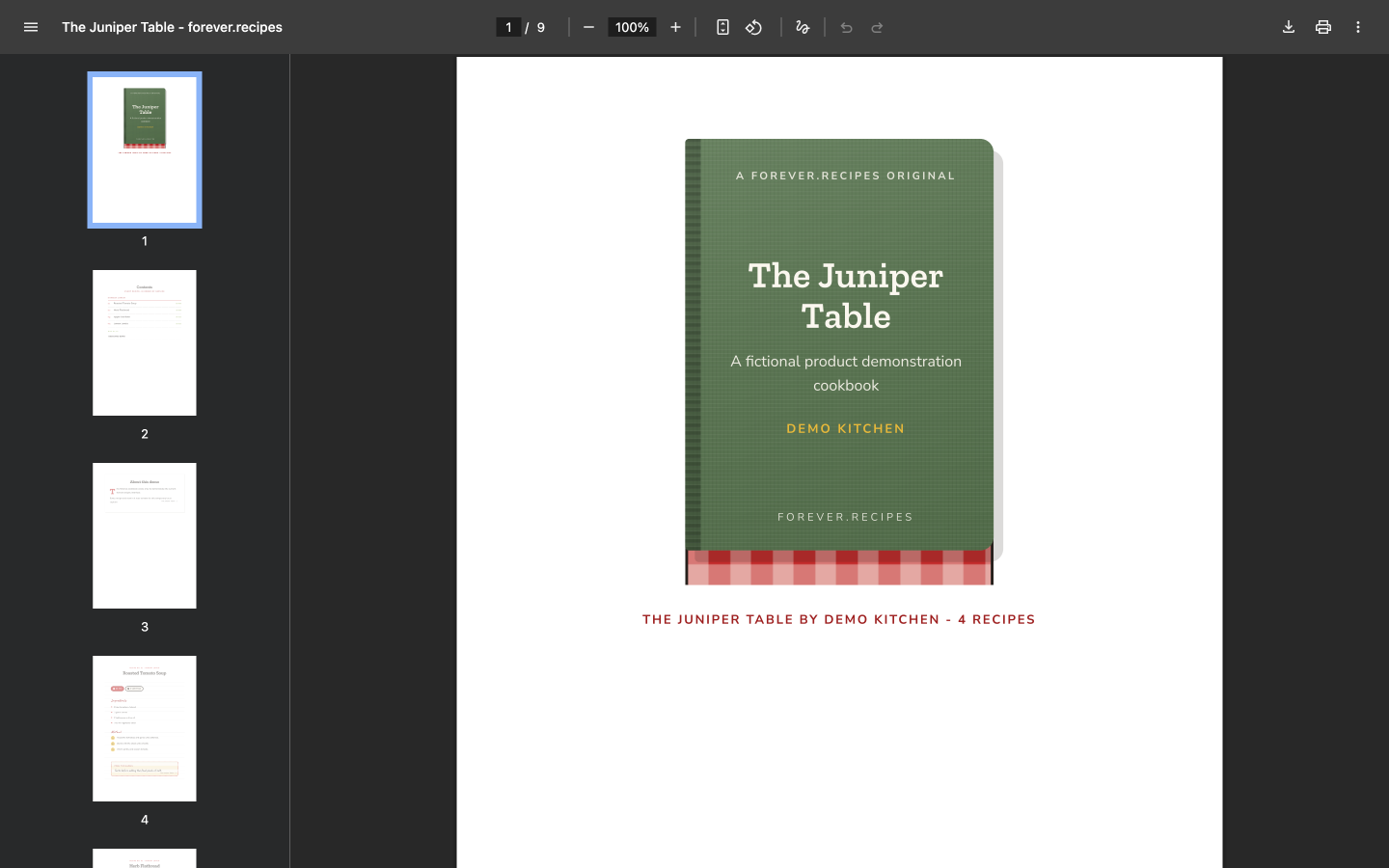Download the PDF file
Viewport: 1389px width, 868px height.
[x=1289, y=27]
